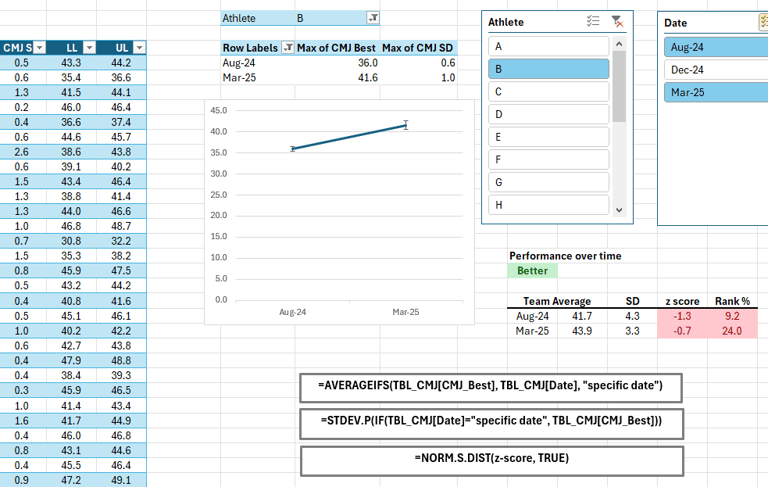Open the pivot Athlete filter dropdown
Screen dimensions: 768x487
tap(373, 18)
